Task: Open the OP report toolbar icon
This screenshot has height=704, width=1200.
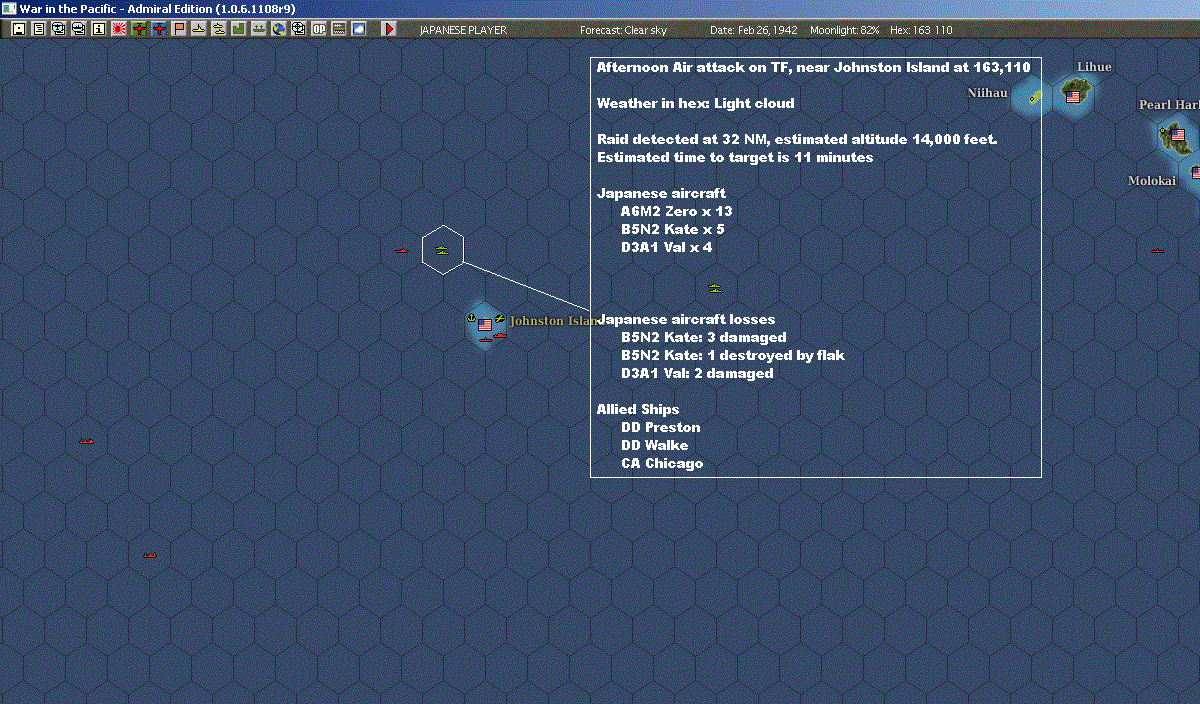Action: 319,29
